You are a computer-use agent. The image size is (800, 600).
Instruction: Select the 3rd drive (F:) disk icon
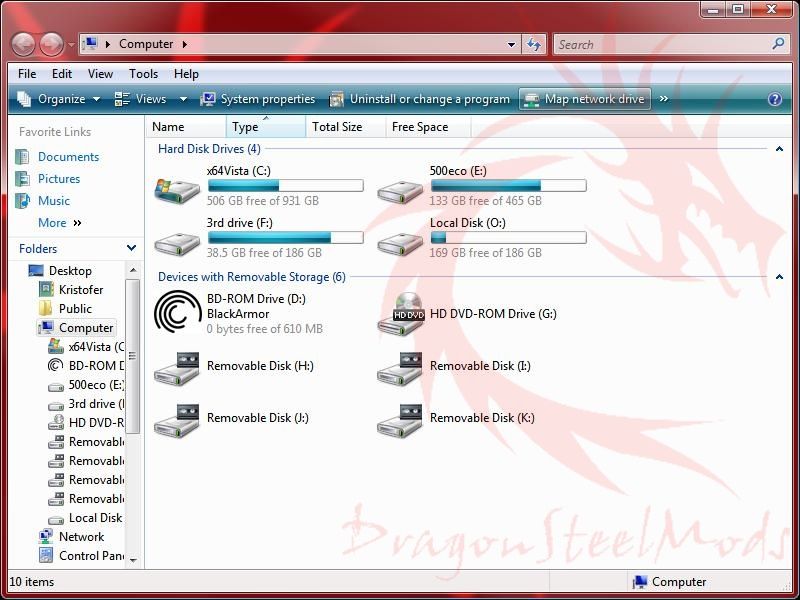(x=177, y=244)
